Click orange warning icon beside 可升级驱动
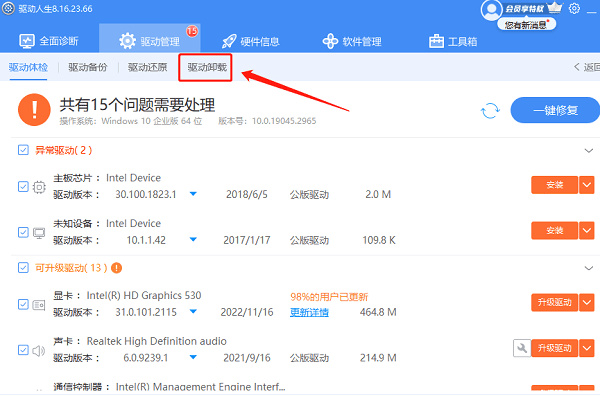Viewport: 600px width, 396px height. [116, 268]
